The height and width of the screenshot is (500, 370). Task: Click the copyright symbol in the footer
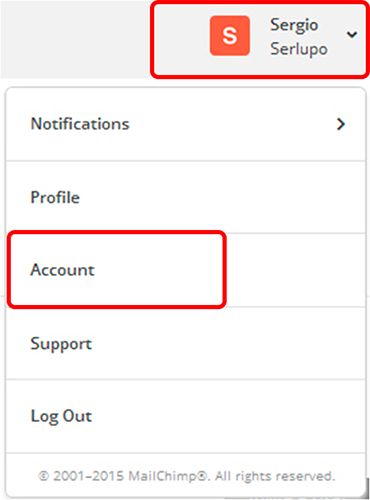click(44, 476)
